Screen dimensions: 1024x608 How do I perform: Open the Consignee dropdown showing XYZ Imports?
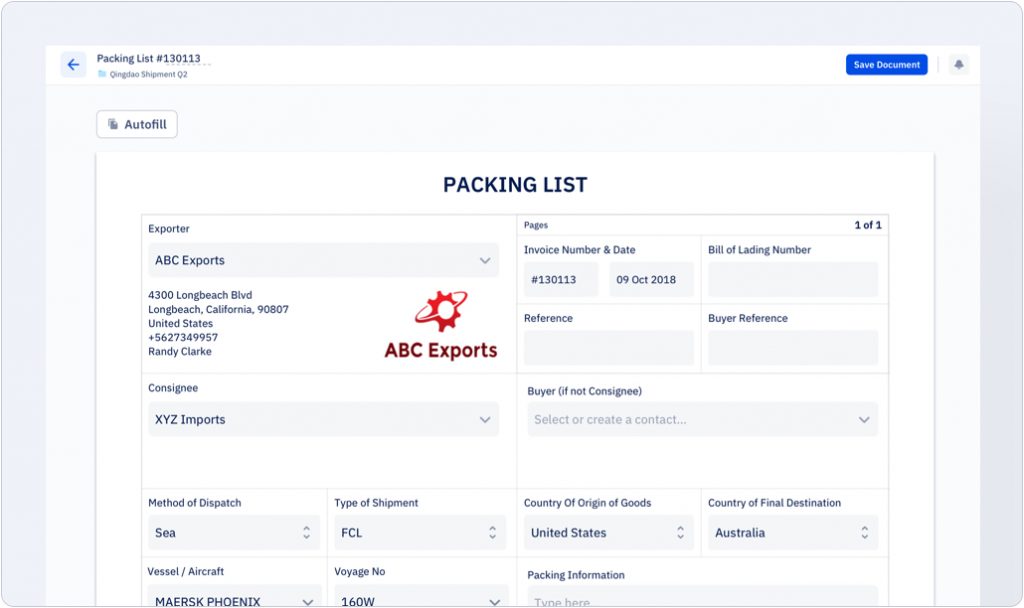(323, 419)
